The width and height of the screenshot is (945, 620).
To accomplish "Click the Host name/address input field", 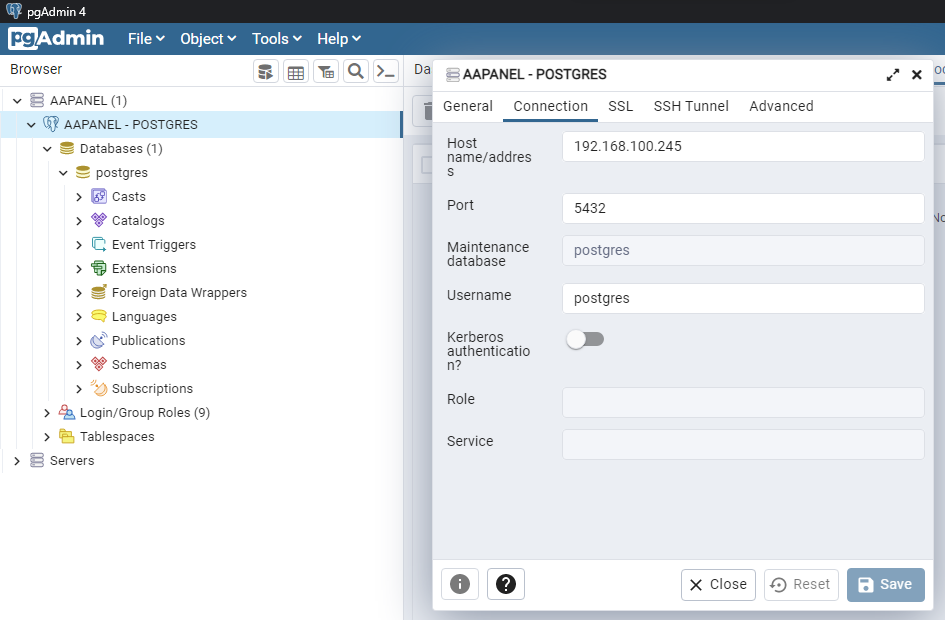I will 742,146.
